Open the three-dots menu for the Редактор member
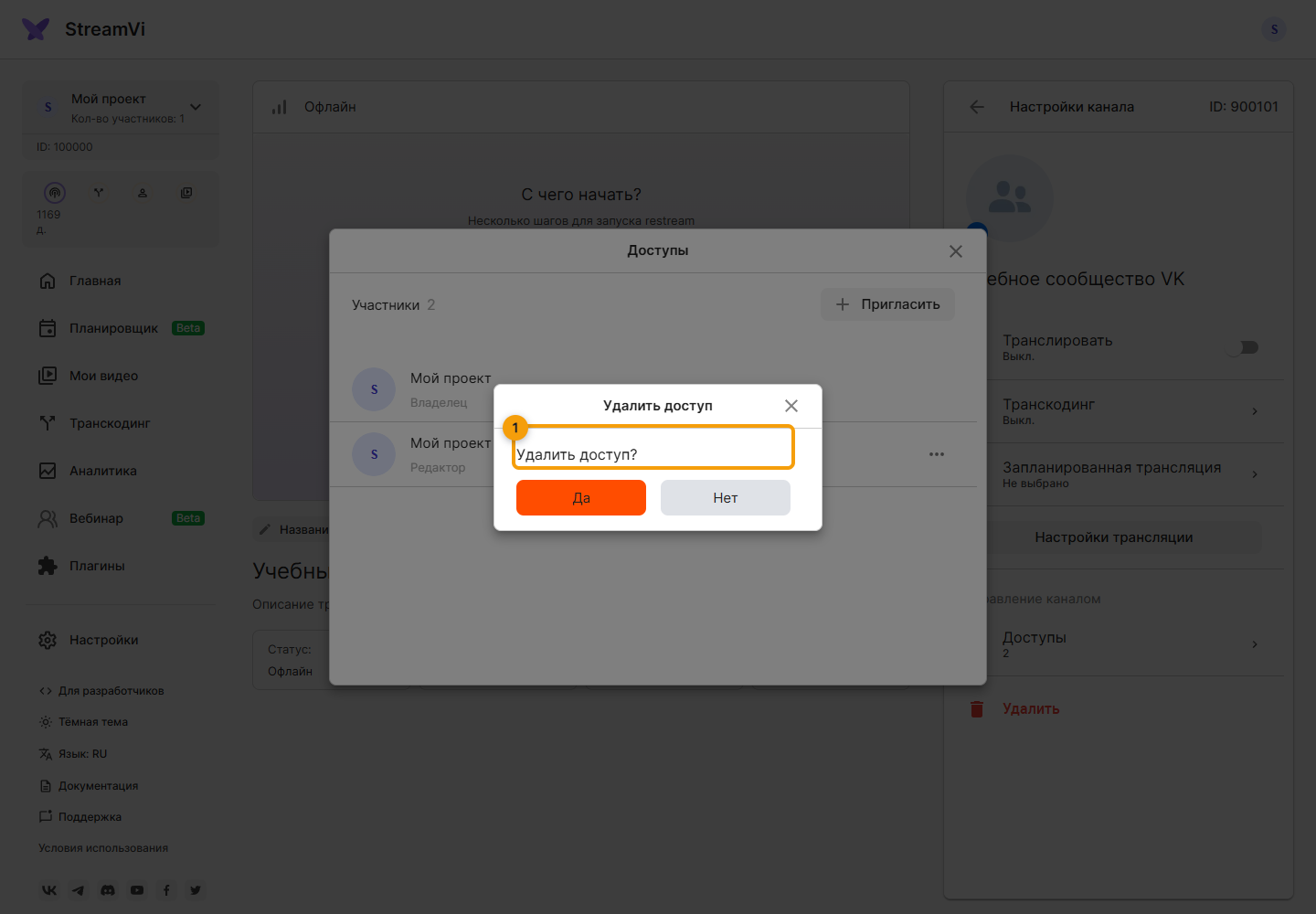The image size is (1316, 914). coord(937,454)
